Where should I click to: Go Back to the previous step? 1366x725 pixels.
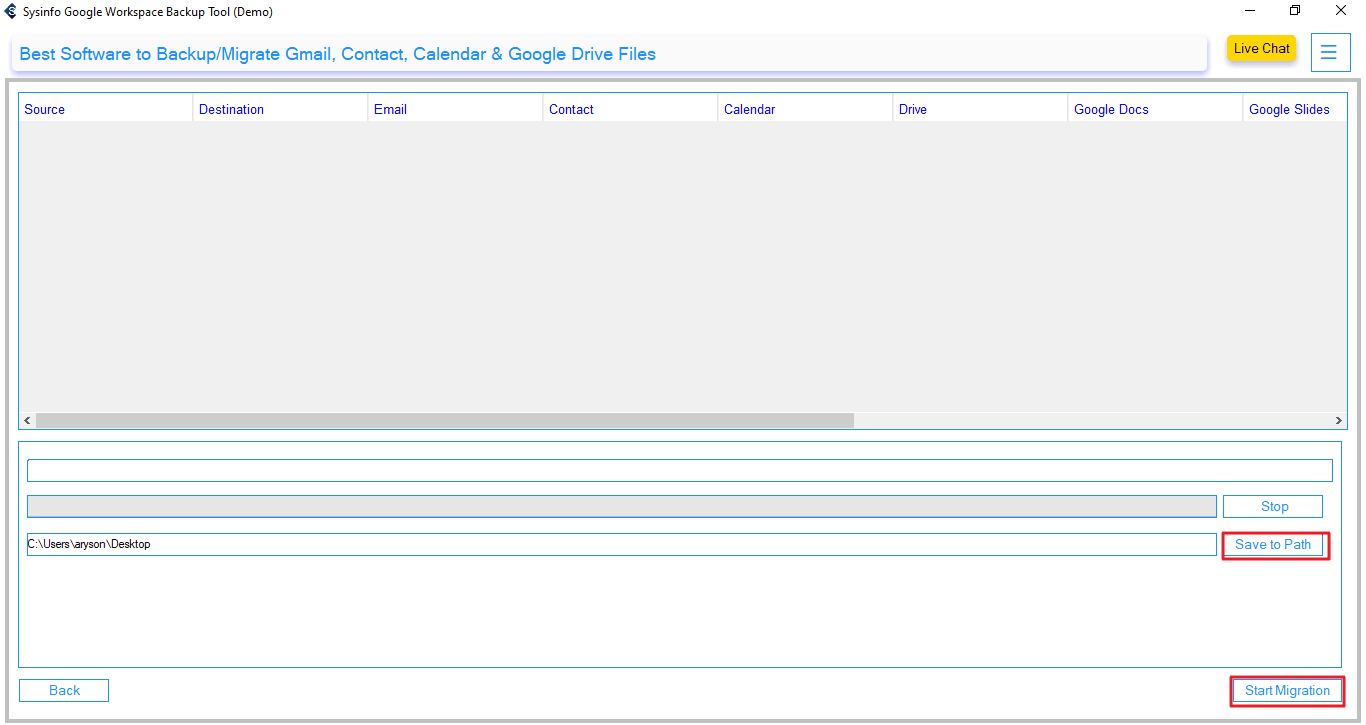pyautogui.click(x=64, y=691)
